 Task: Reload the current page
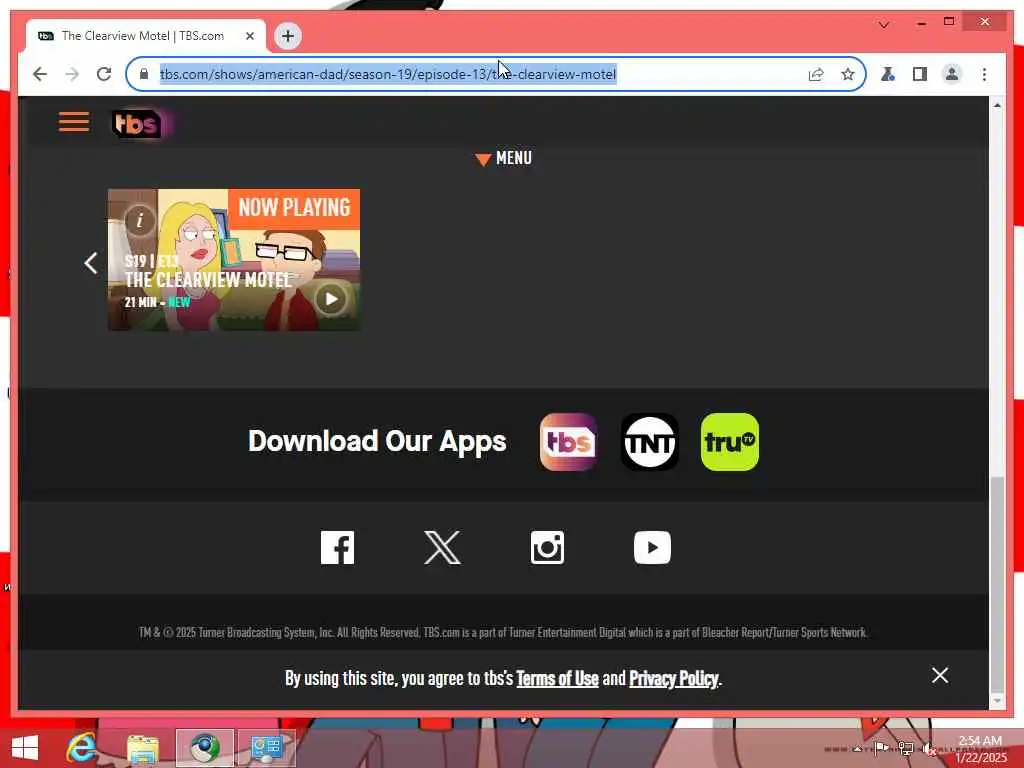tap(104, 74)
